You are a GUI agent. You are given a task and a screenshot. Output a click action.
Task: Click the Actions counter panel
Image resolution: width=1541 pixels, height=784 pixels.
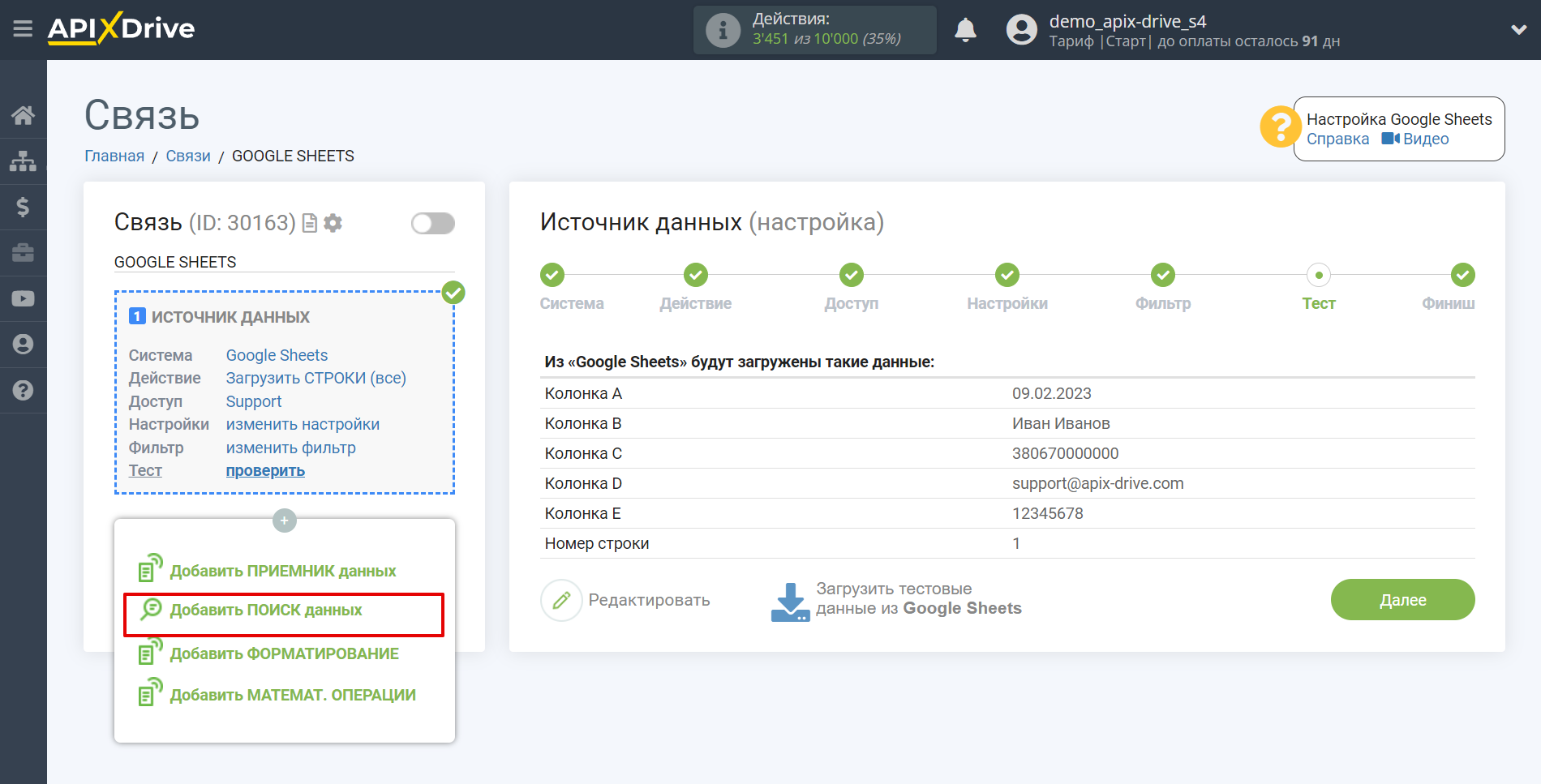[x=815, y=30]
